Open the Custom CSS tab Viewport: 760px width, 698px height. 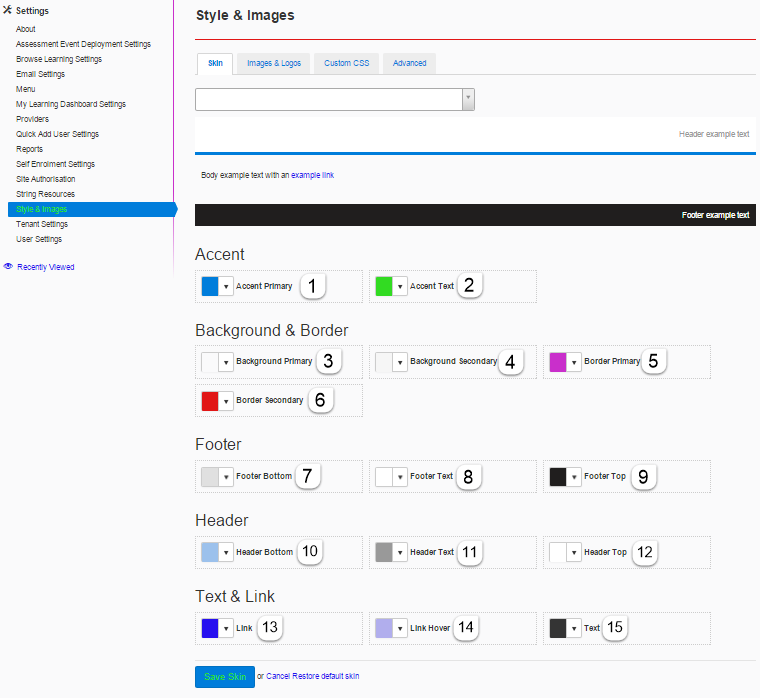click(346, 63)
